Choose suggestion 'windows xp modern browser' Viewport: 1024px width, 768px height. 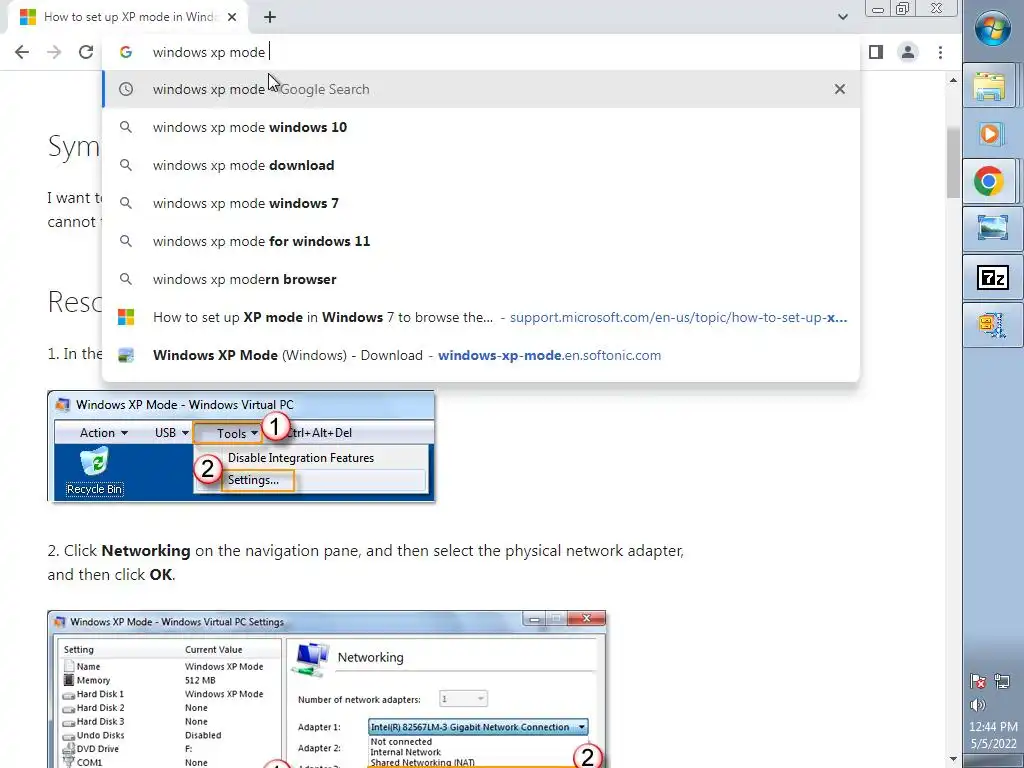click(481, 279)
